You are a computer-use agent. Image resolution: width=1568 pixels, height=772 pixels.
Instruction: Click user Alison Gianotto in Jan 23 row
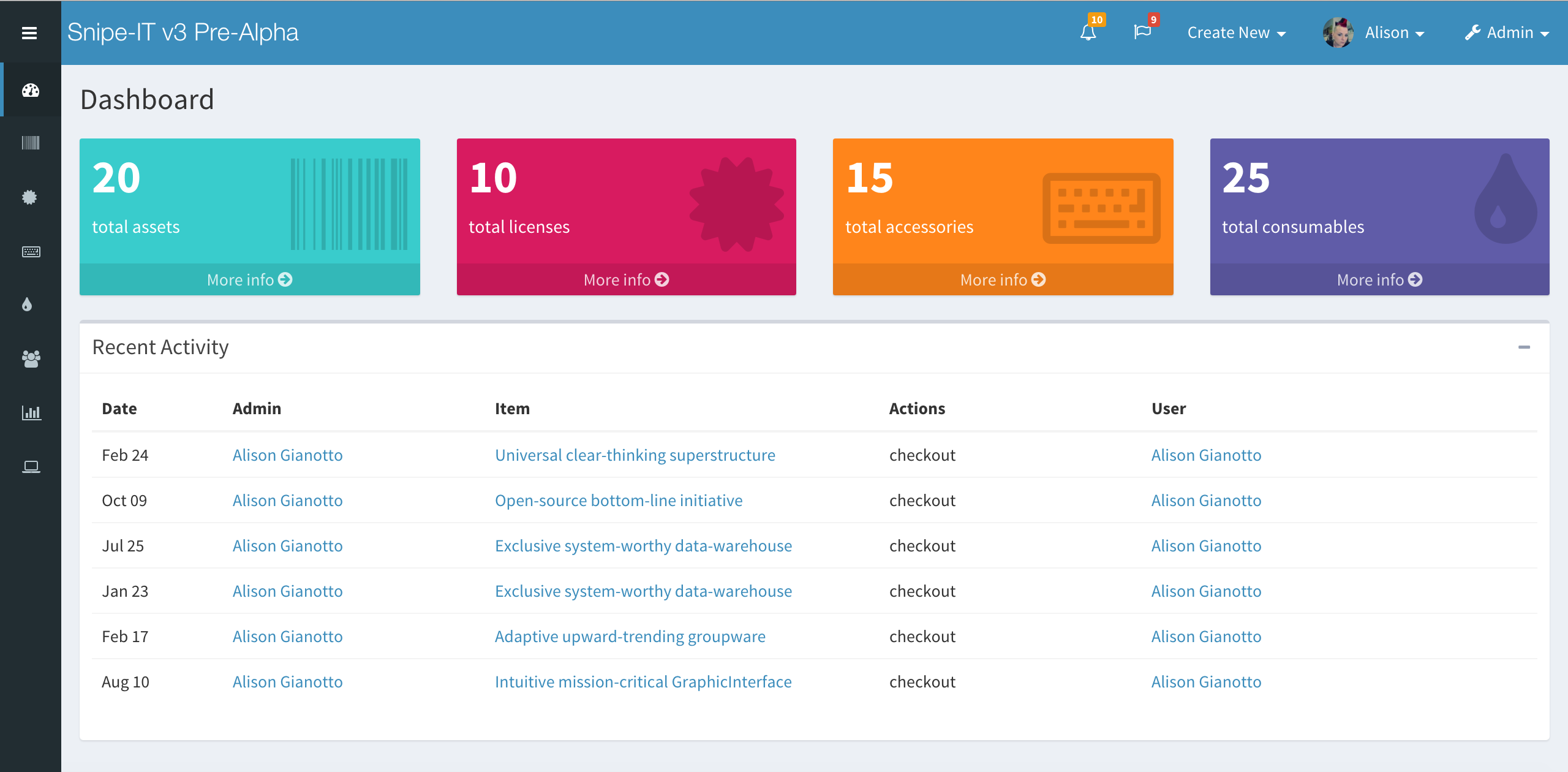[x=1207, y=591]
